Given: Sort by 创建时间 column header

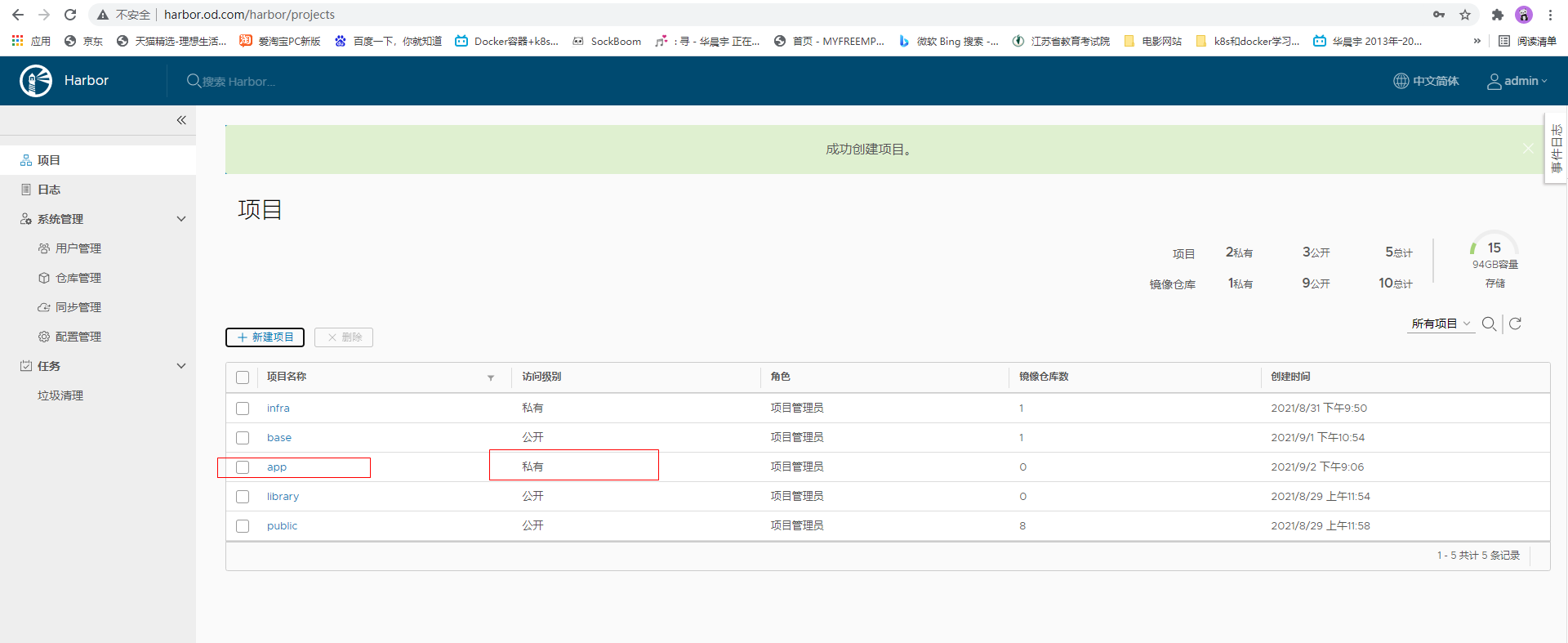Looking at the screenshot, I should [x=1290, y=377].
